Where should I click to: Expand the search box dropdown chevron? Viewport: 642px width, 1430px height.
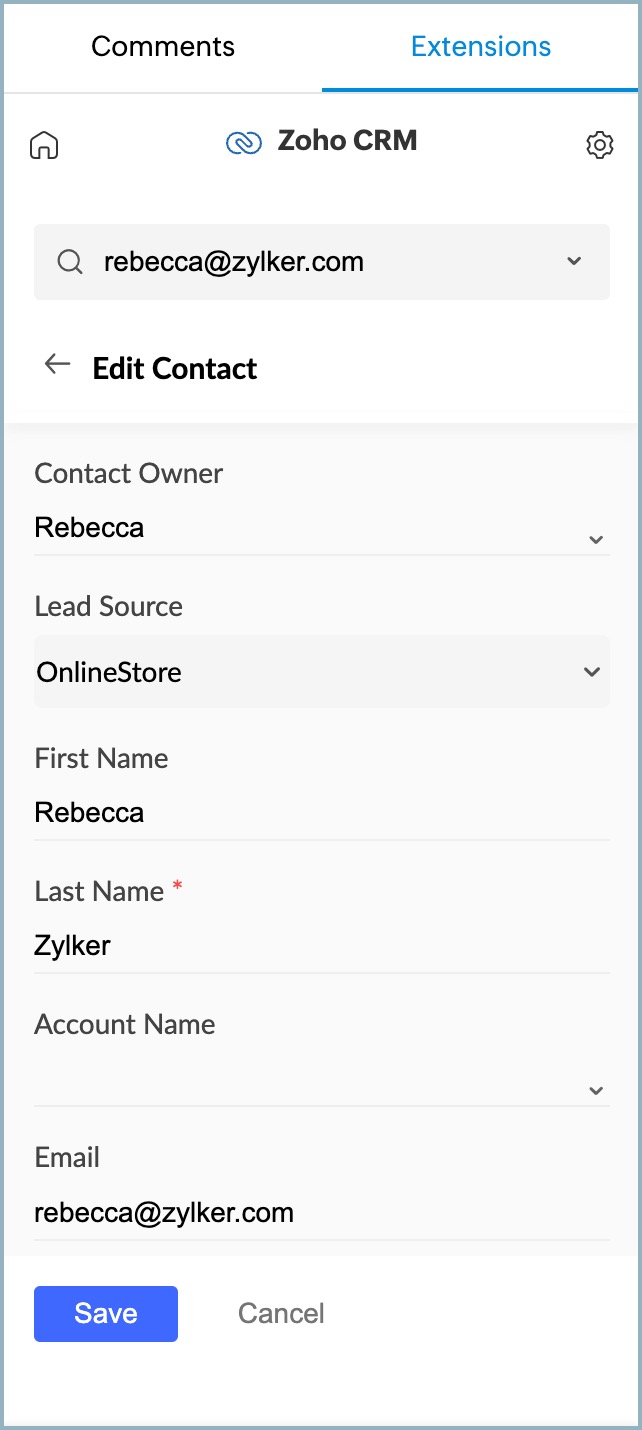click(x=574, y=261)
